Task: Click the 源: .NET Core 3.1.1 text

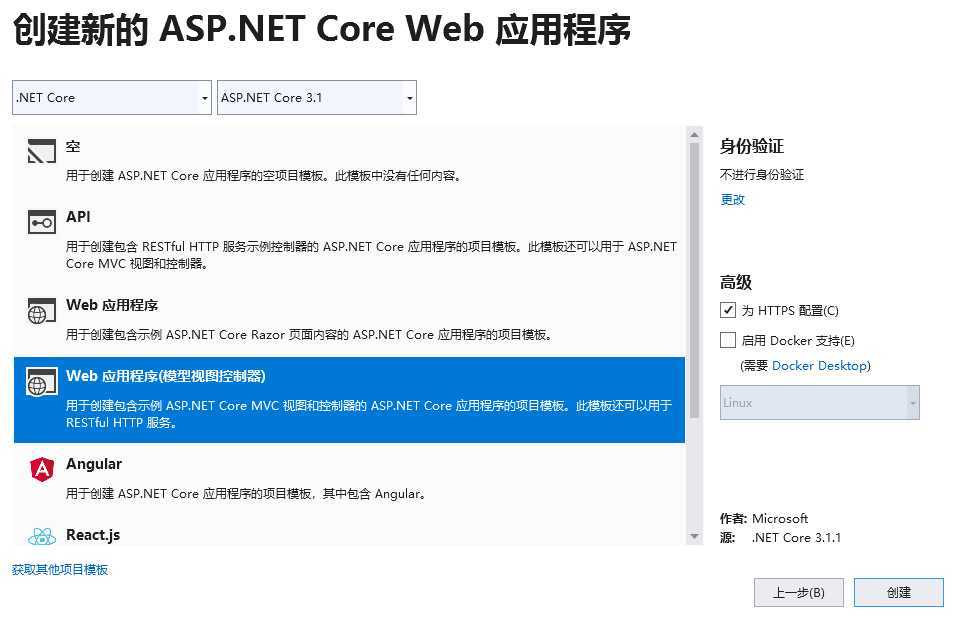Action: (780, 537)
